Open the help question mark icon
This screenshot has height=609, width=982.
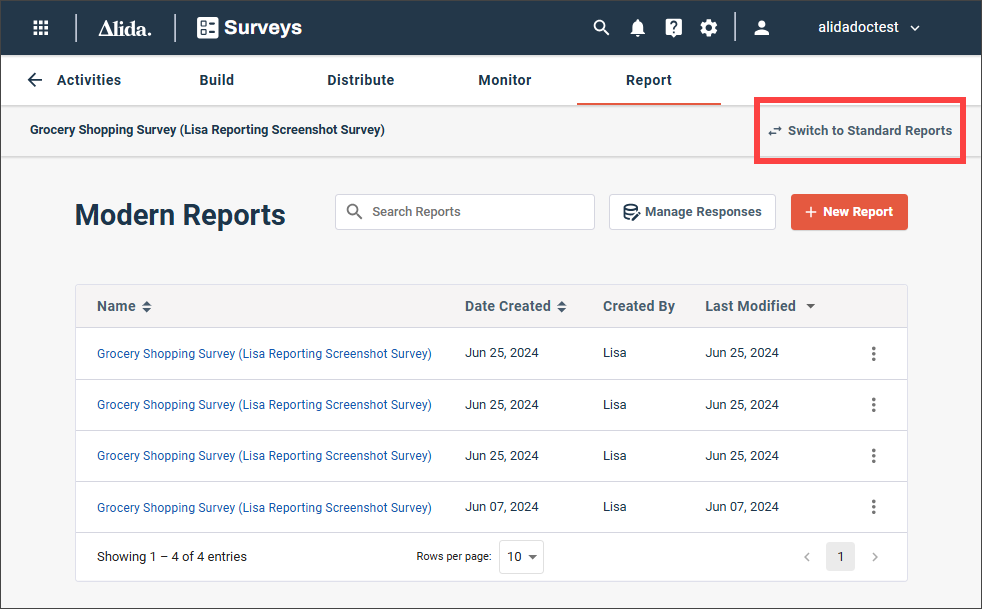[x=673, y=28]
